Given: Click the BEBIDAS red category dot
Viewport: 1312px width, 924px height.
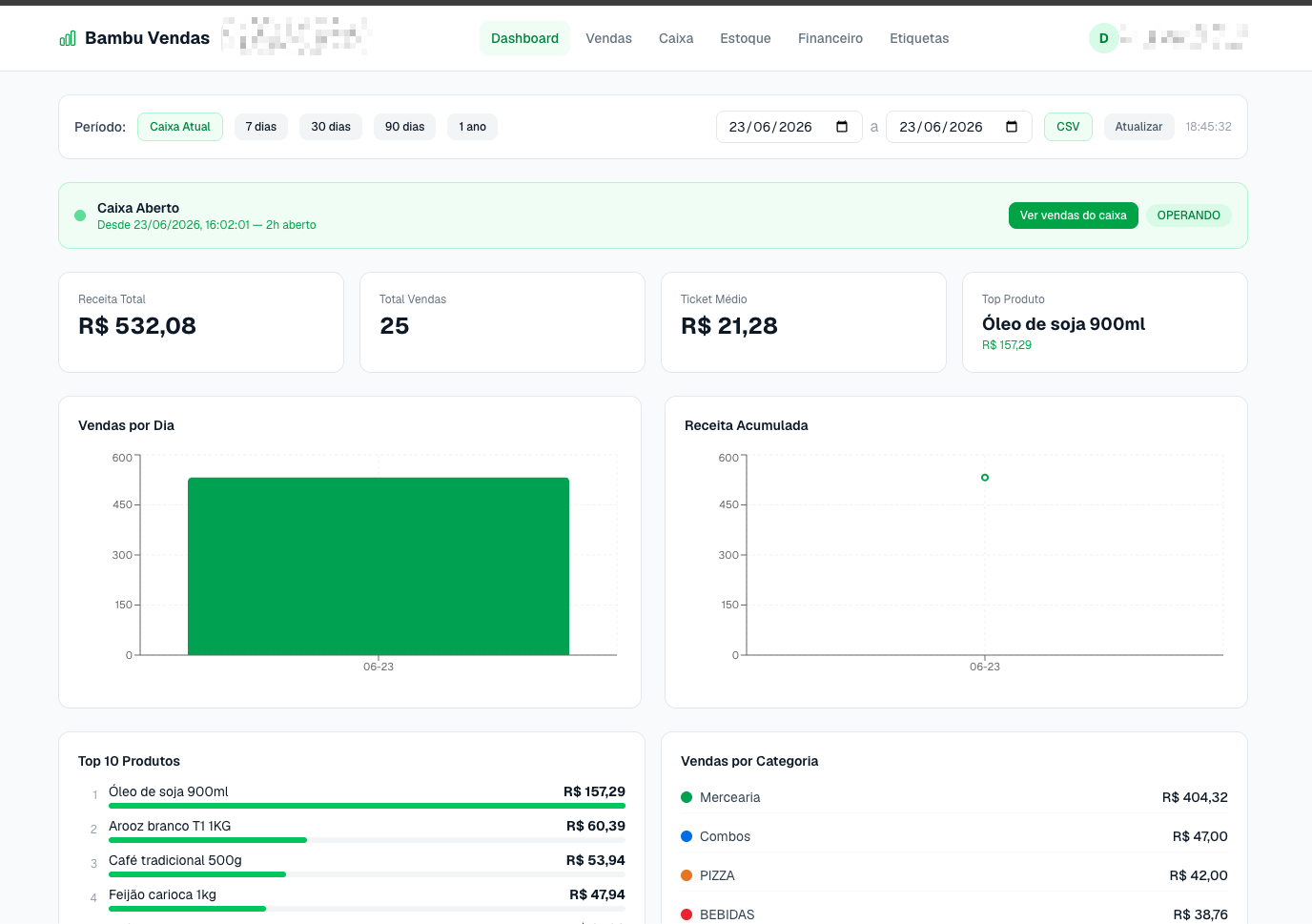Looking at the screenshot, I should tap(687, 914).
